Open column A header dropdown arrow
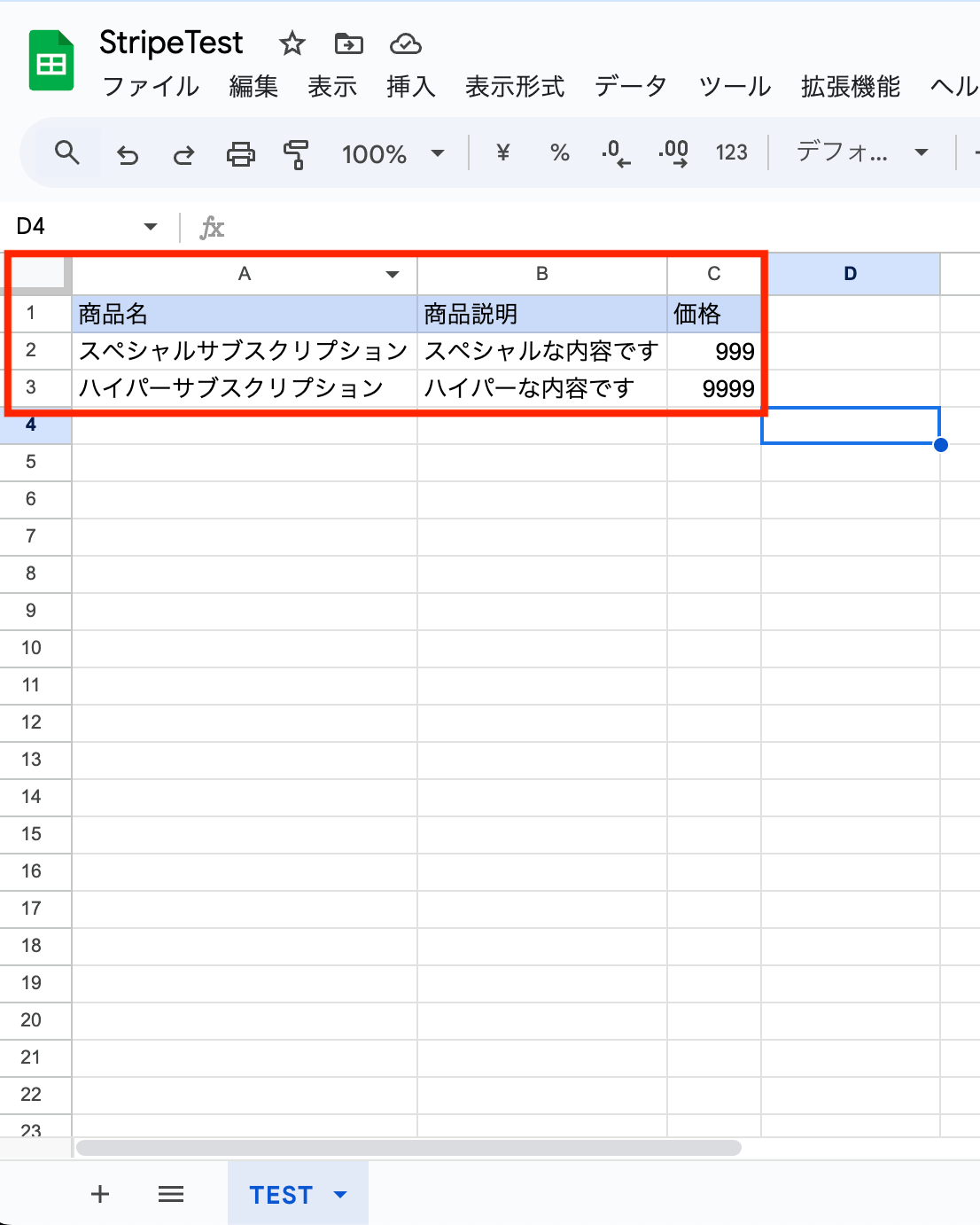 click(x=393, y=275)
